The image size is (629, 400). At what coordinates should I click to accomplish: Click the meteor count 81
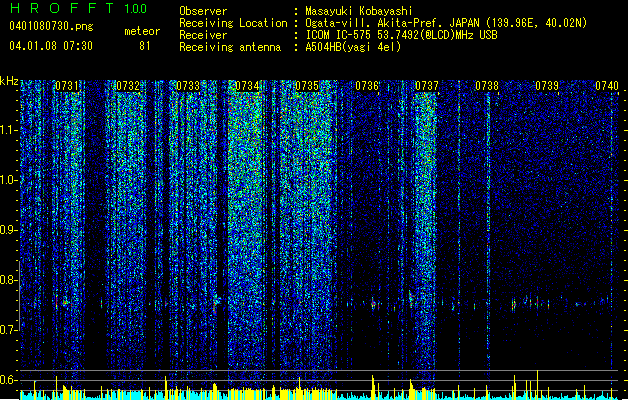pos(145,46)
